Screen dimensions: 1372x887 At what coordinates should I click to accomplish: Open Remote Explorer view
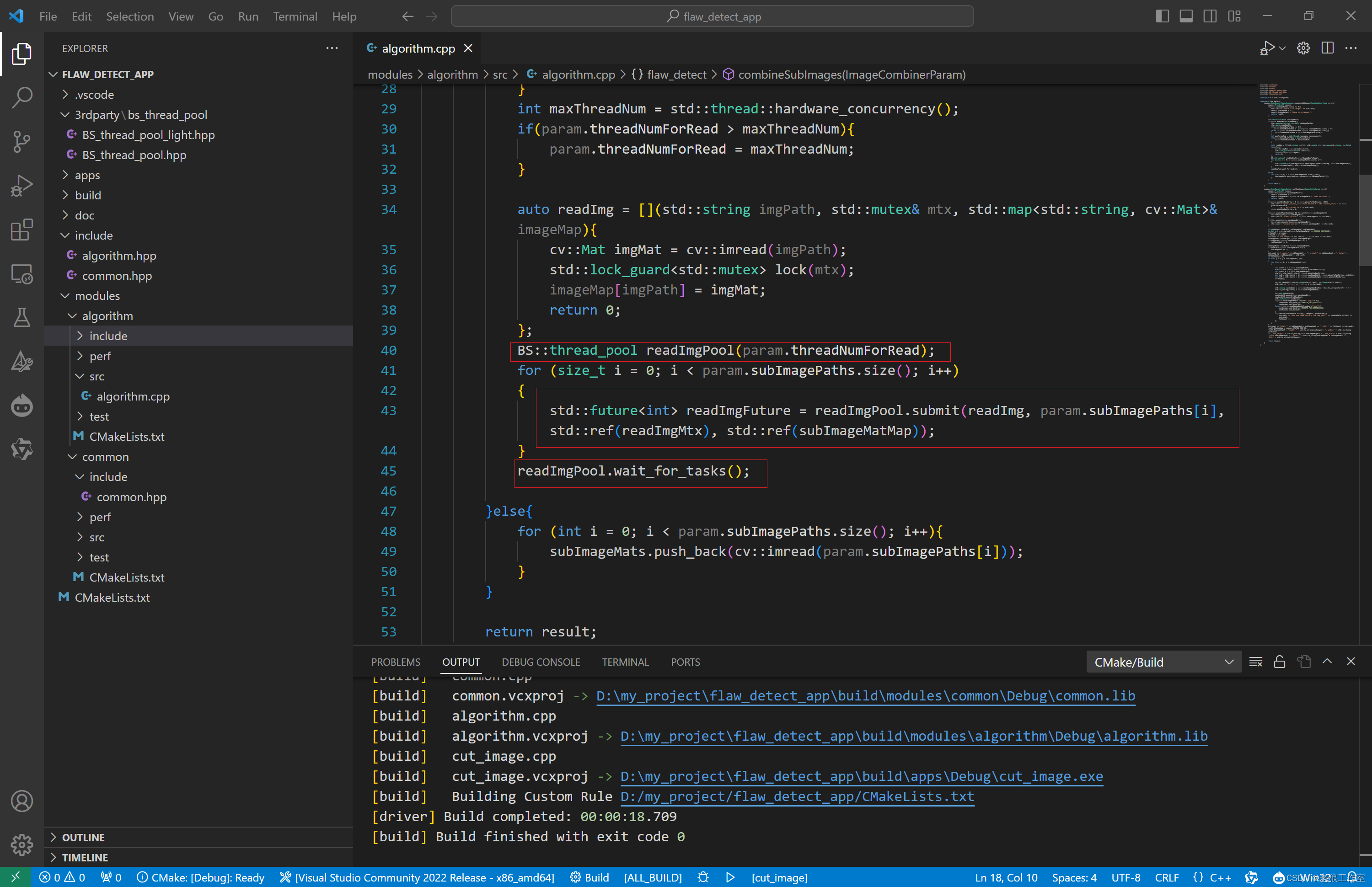[21, 274]
